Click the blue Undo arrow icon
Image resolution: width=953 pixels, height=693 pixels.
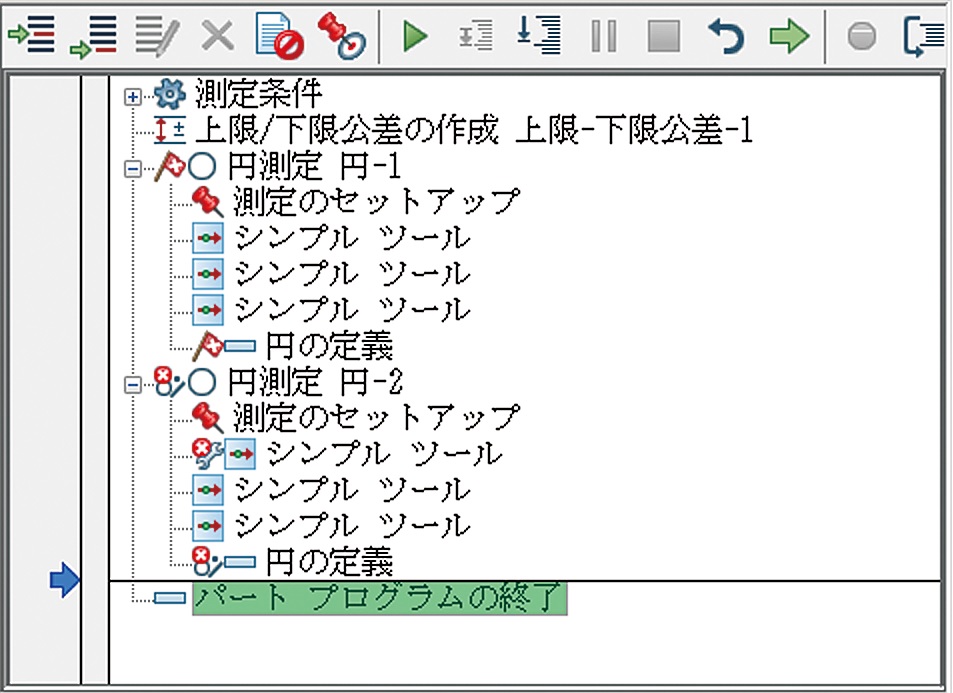point(725,36)
